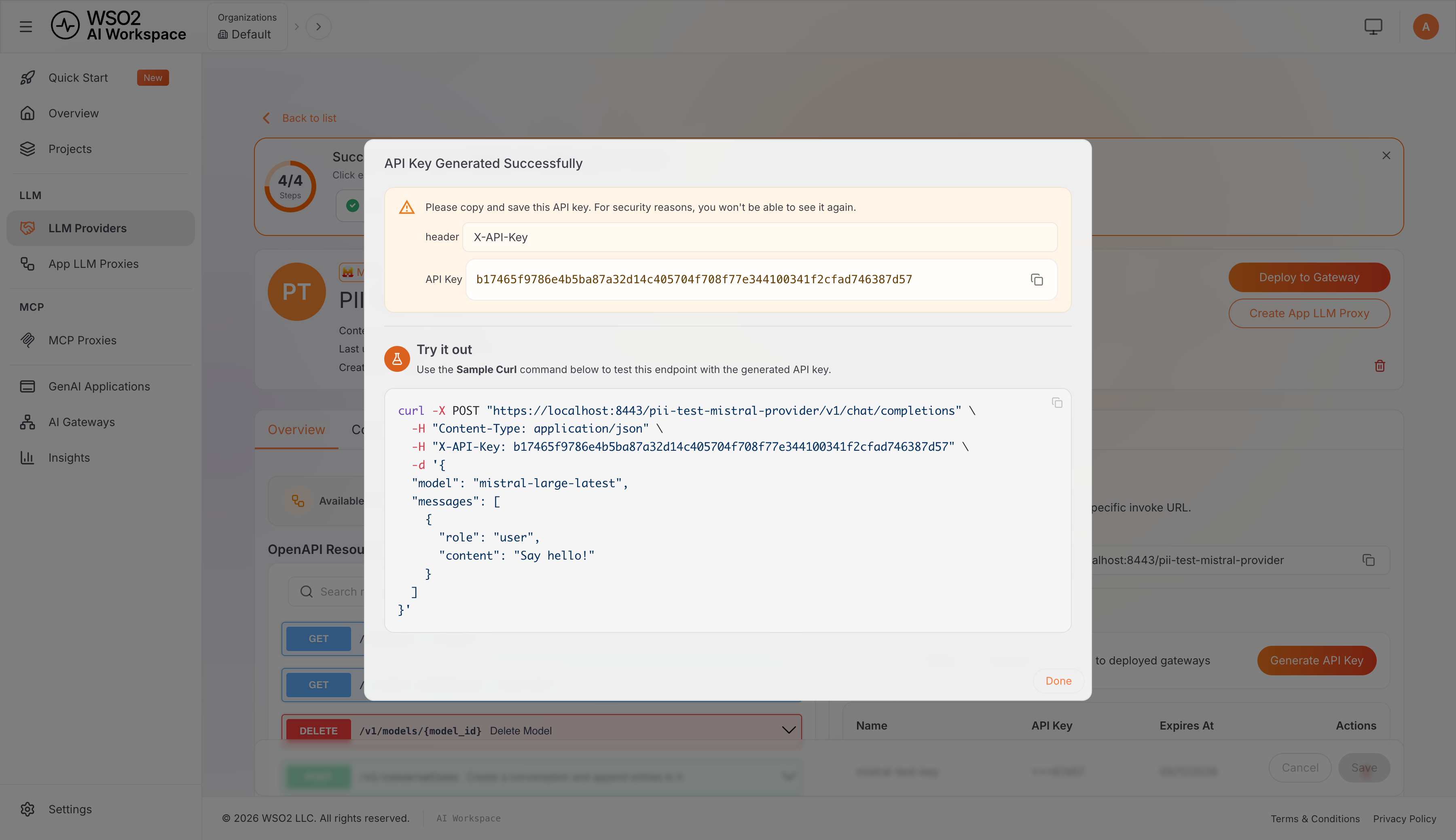Open the Default organization selector
The width and height of the screenshot is (1456, 840).
pyautogui.click(x=247, y=27)
